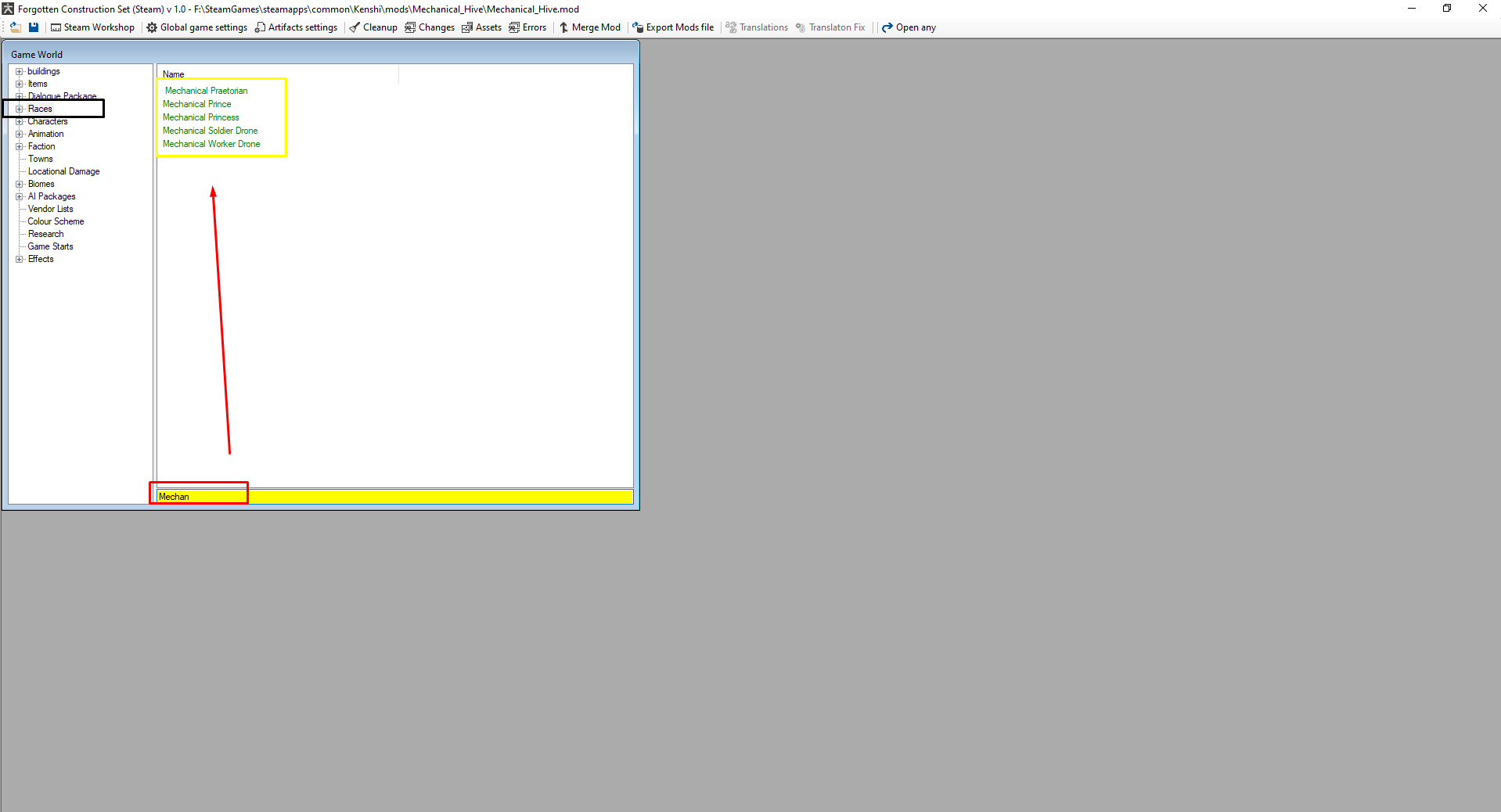Click Open any in the toolbar

point(909,27)
